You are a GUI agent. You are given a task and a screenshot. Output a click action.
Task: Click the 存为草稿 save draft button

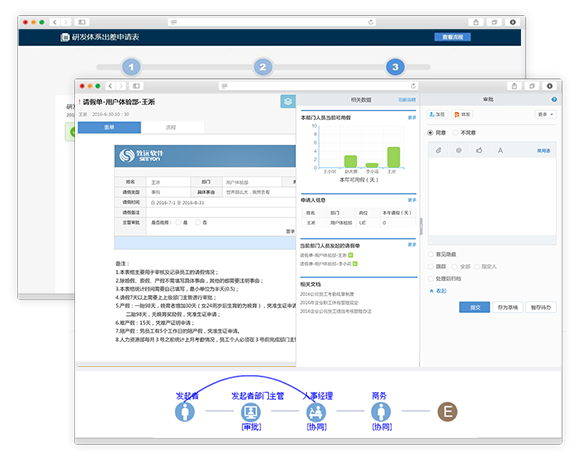[508, 307]
